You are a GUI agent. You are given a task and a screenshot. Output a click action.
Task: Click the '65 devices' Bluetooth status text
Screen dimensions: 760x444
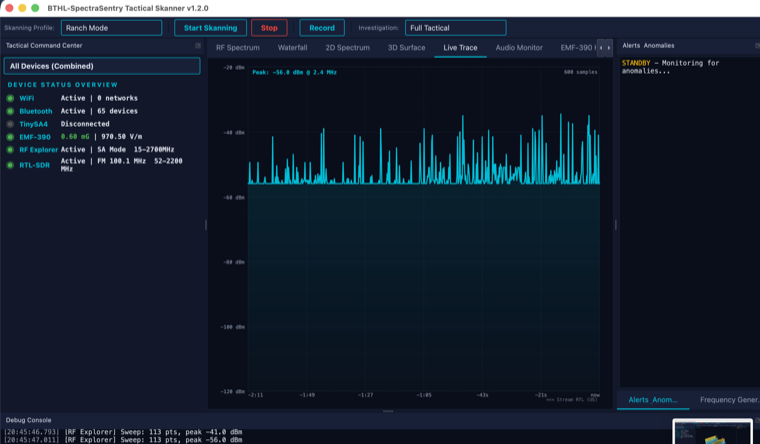pyautogui.click(x=117, y=111)
